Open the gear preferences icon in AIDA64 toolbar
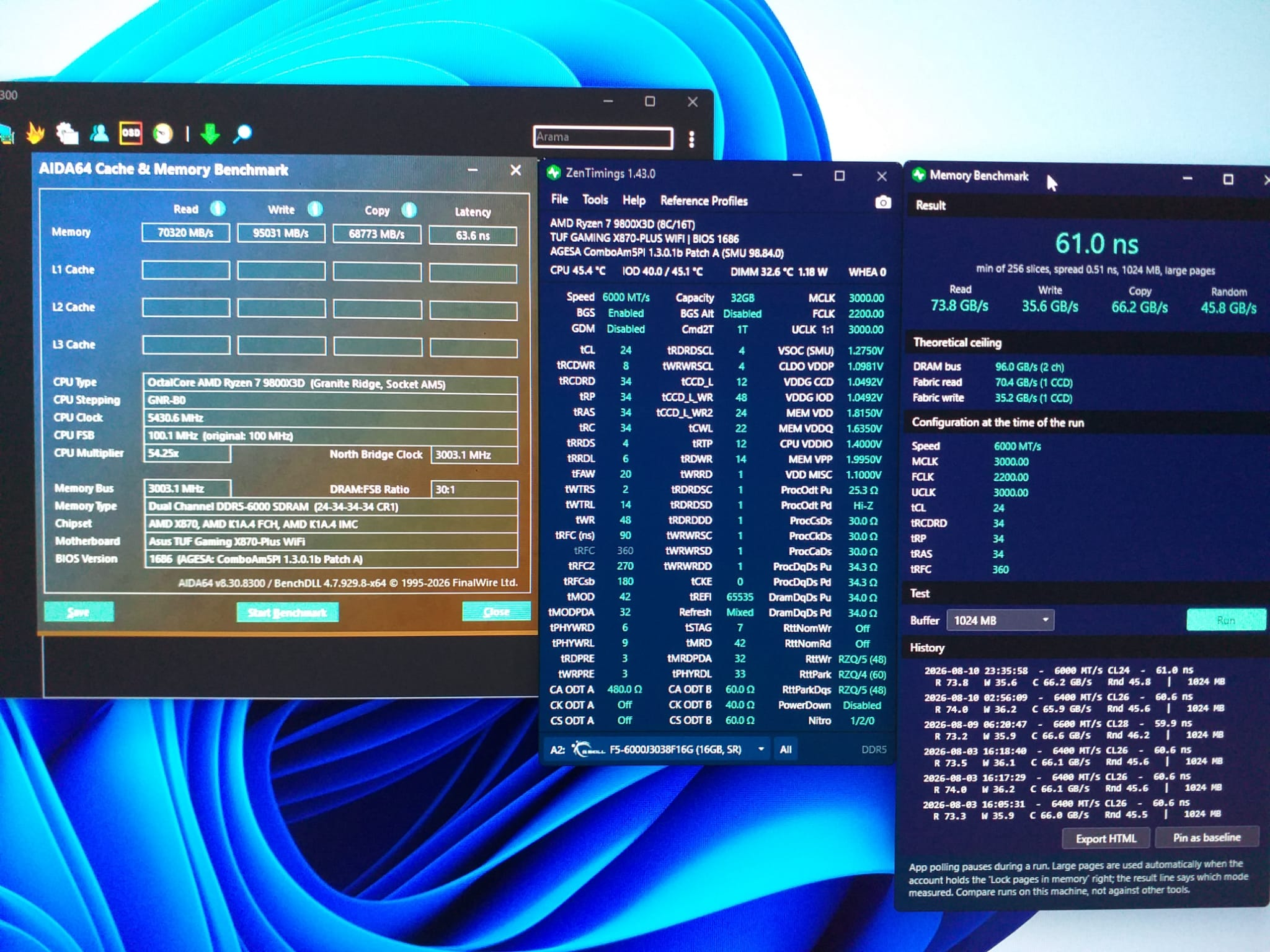 67,133
